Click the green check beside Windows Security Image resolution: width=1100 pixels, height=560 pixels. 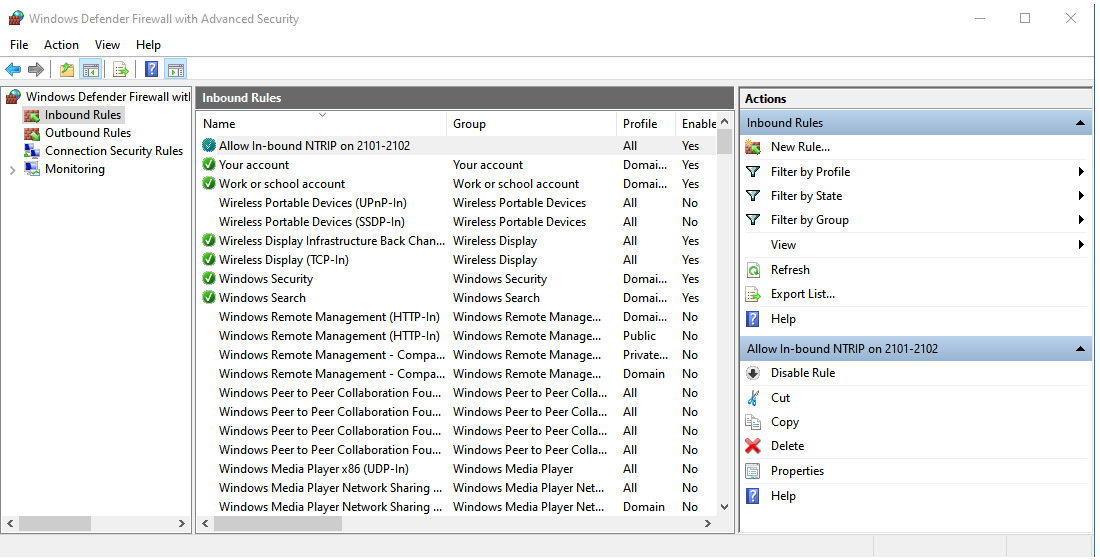208,279
